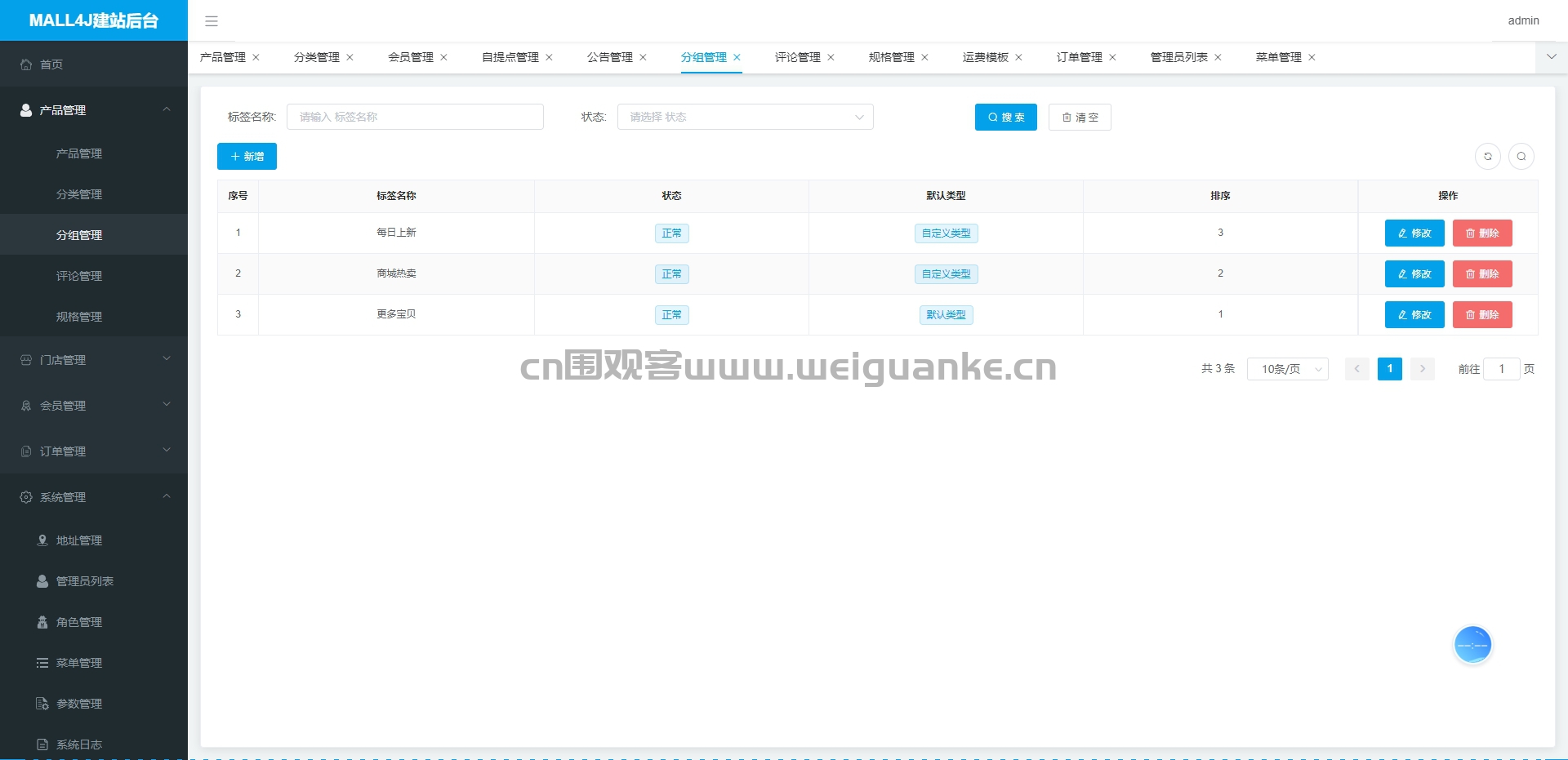Close the 产品管理 tab
This screenshot has height=760, width=1568.
(x=256, y=57)
